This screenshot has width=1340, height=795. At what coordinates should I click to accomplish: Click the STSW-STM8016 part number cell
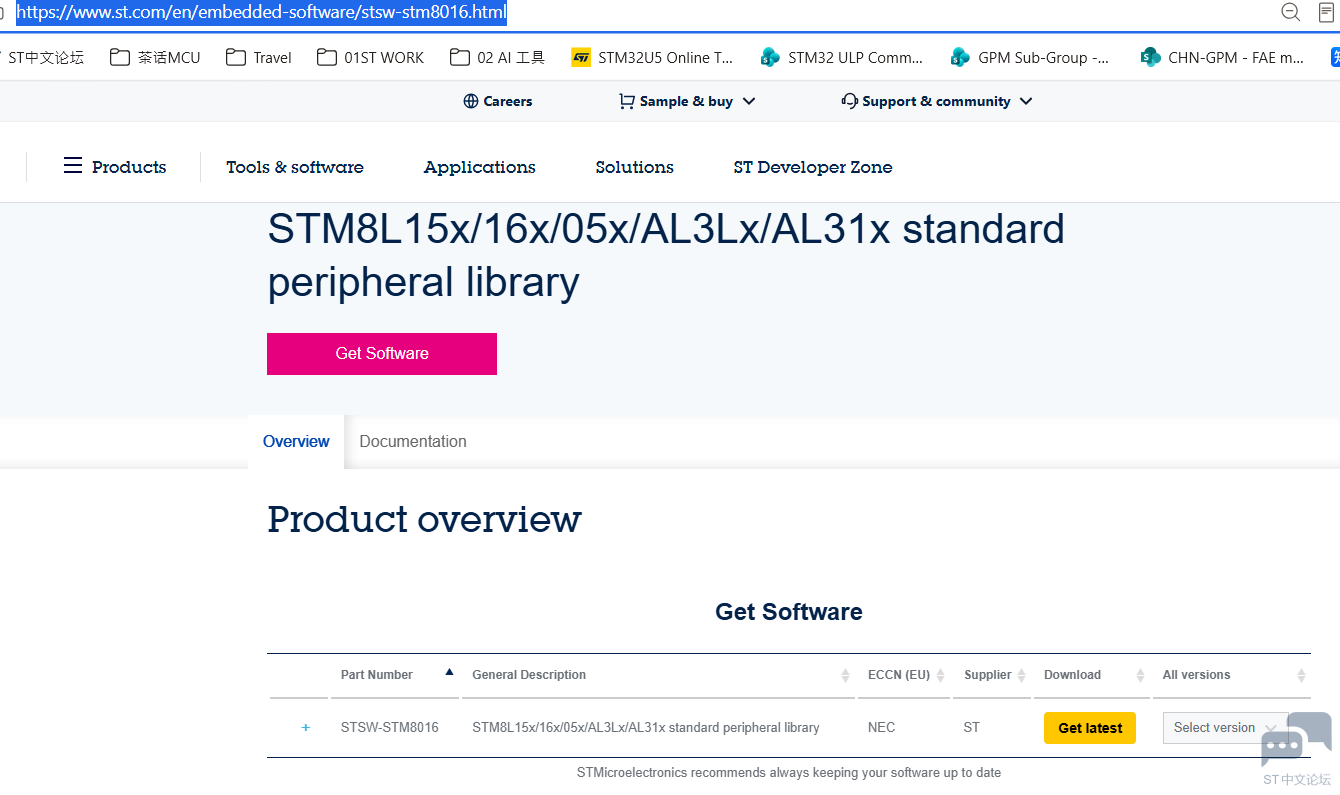point(390,728)
